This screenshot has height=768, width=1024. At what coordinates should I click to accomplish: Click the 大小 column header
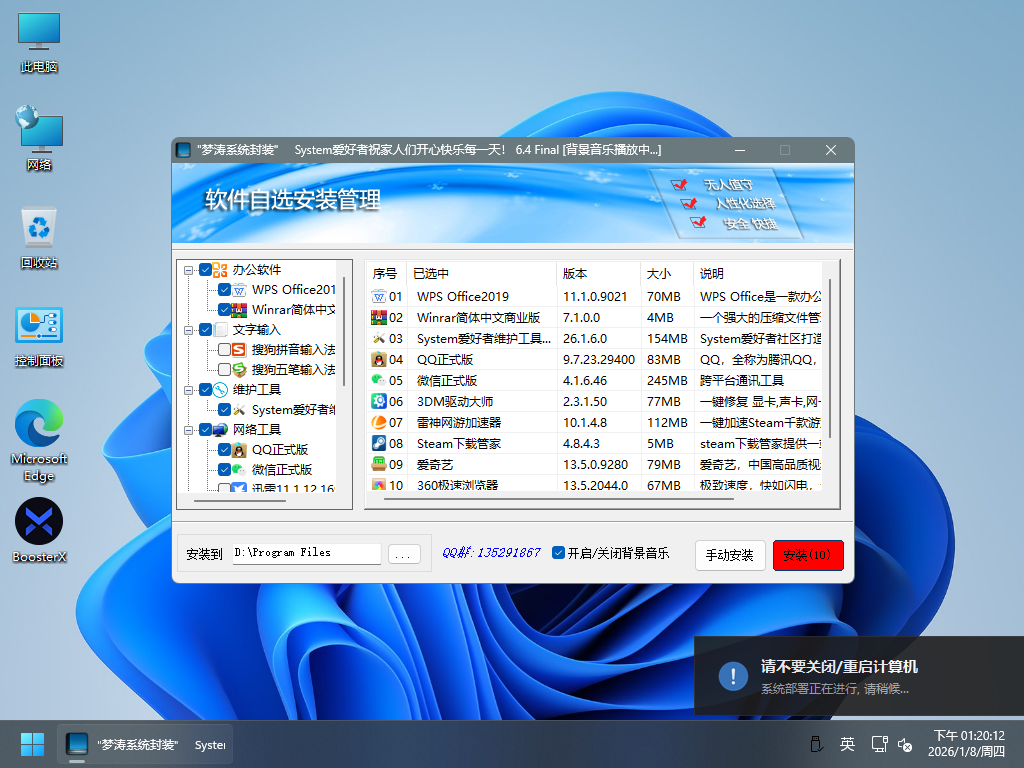(666, 273)
